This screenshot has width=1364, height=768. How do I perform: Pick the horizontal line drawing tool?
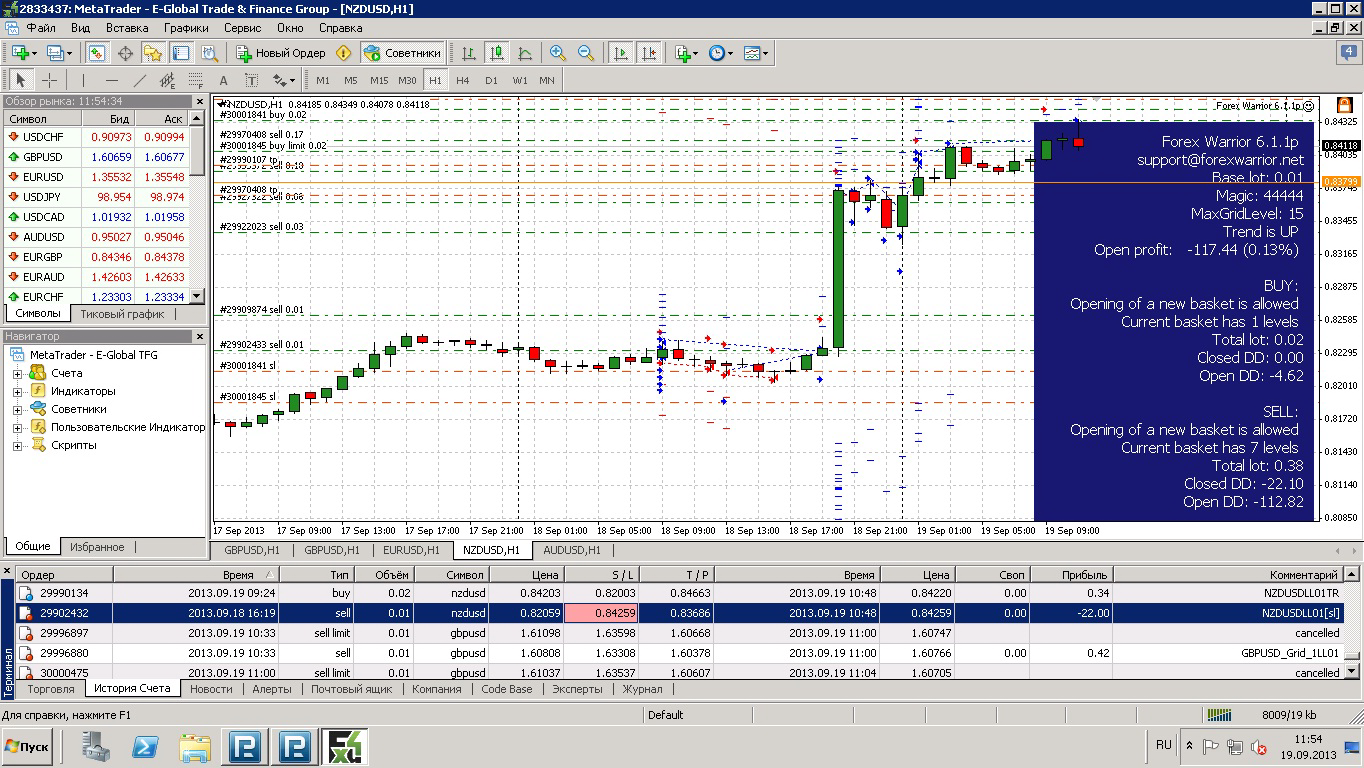111,80
